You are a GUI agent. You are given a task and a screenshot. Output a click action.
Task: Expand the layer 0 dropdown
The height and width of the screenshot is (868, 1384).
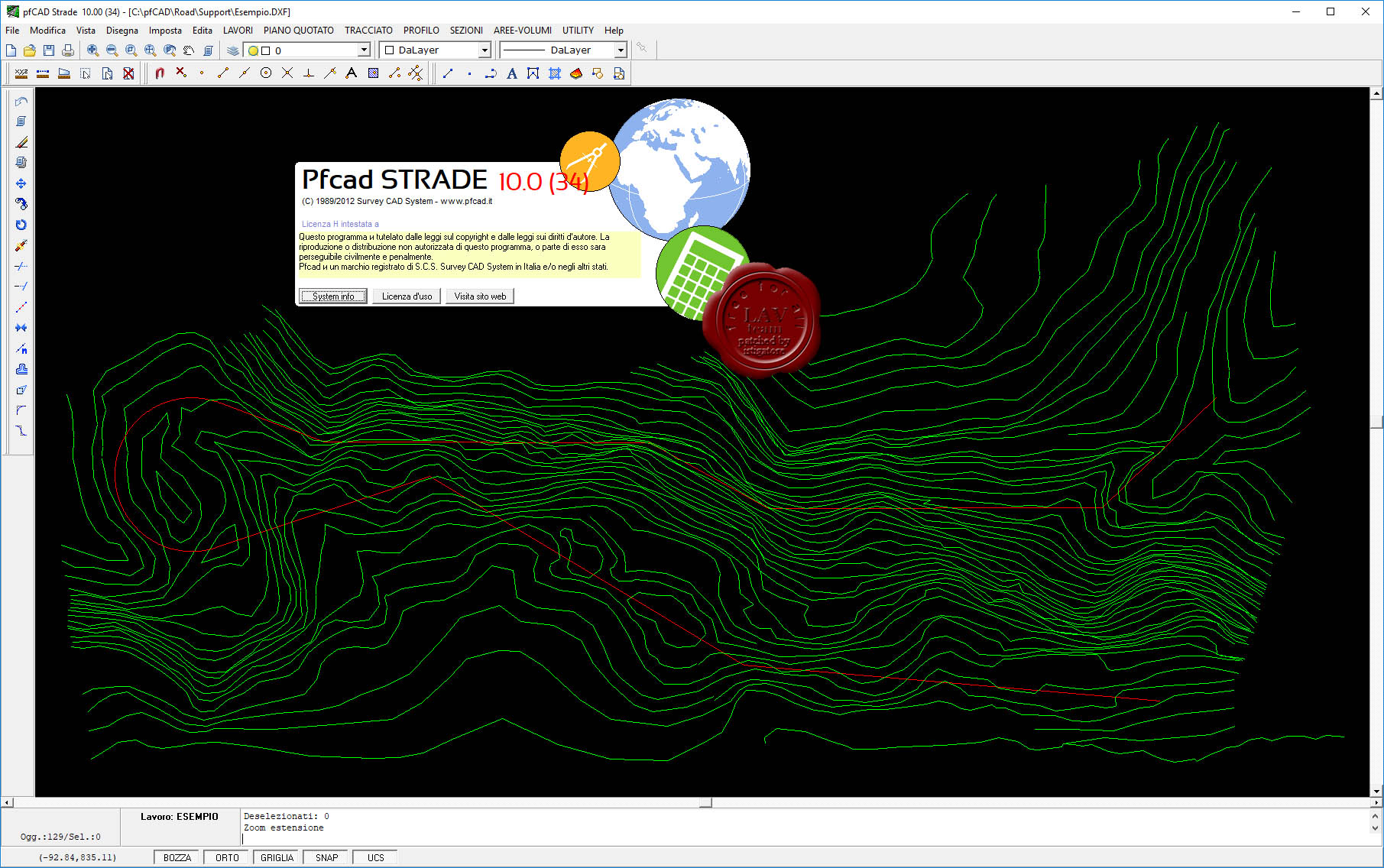364,50
